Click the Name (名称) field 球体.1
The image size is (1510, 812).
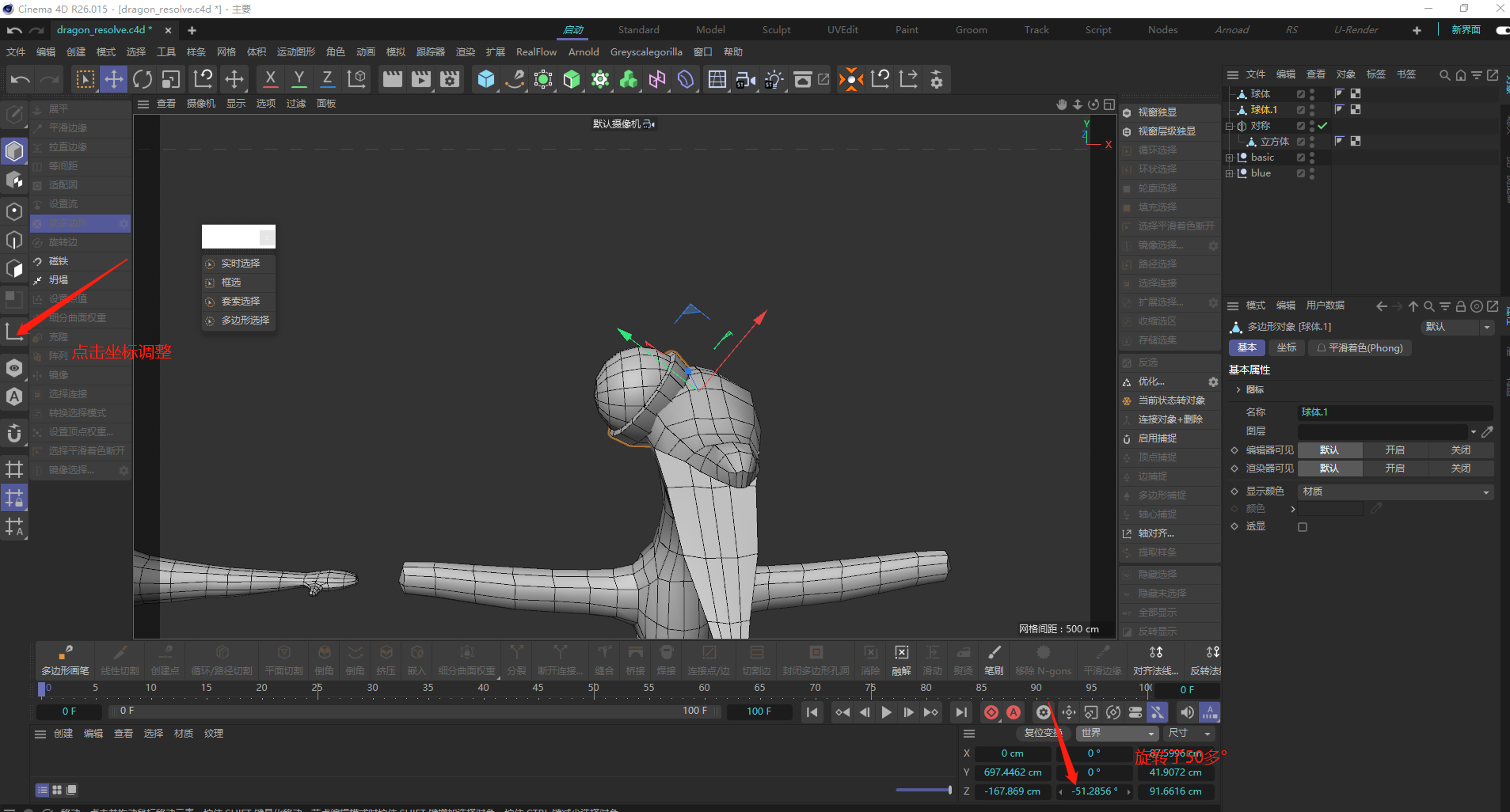point(1395,412)
